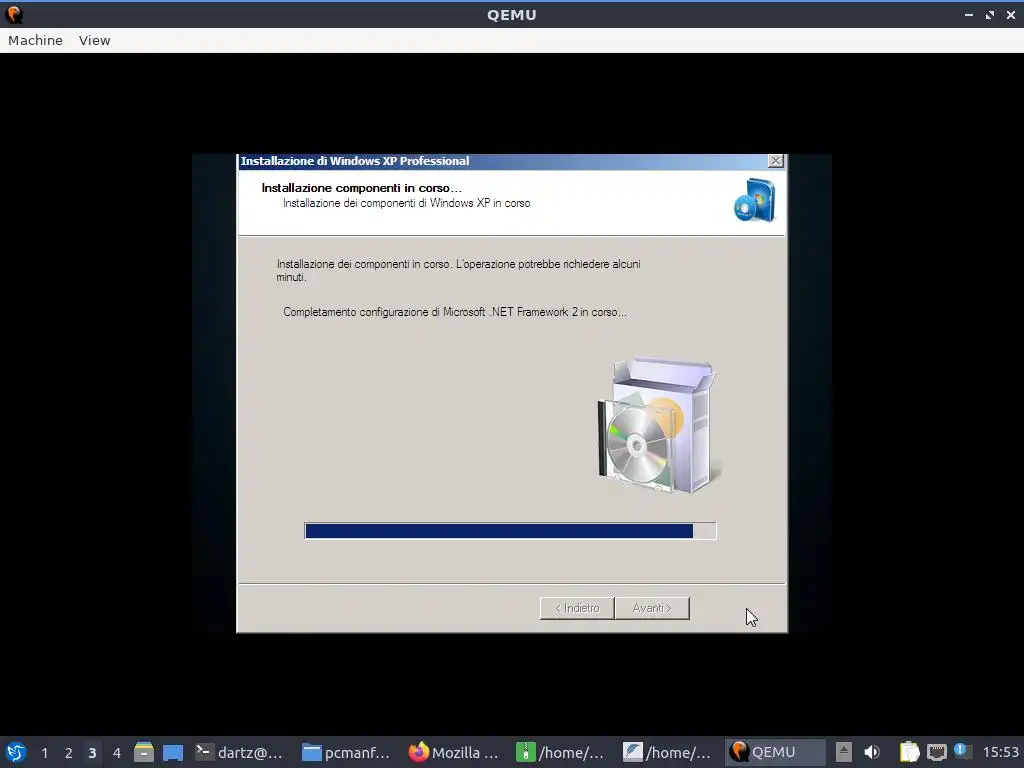This screenshot has height=768, width=1024.
Task: Minimize the QEMU window
Action: coord(968,14)
